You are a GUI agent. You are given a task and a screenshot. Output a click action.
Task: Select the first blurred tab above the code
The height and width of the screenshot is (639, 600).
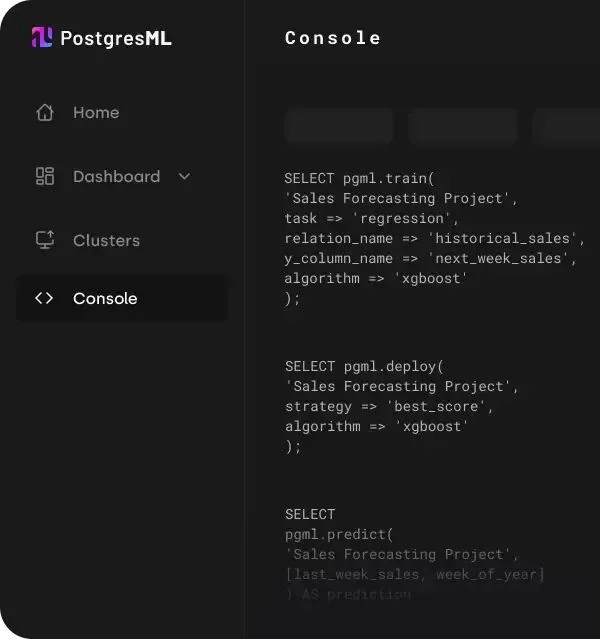339,126
